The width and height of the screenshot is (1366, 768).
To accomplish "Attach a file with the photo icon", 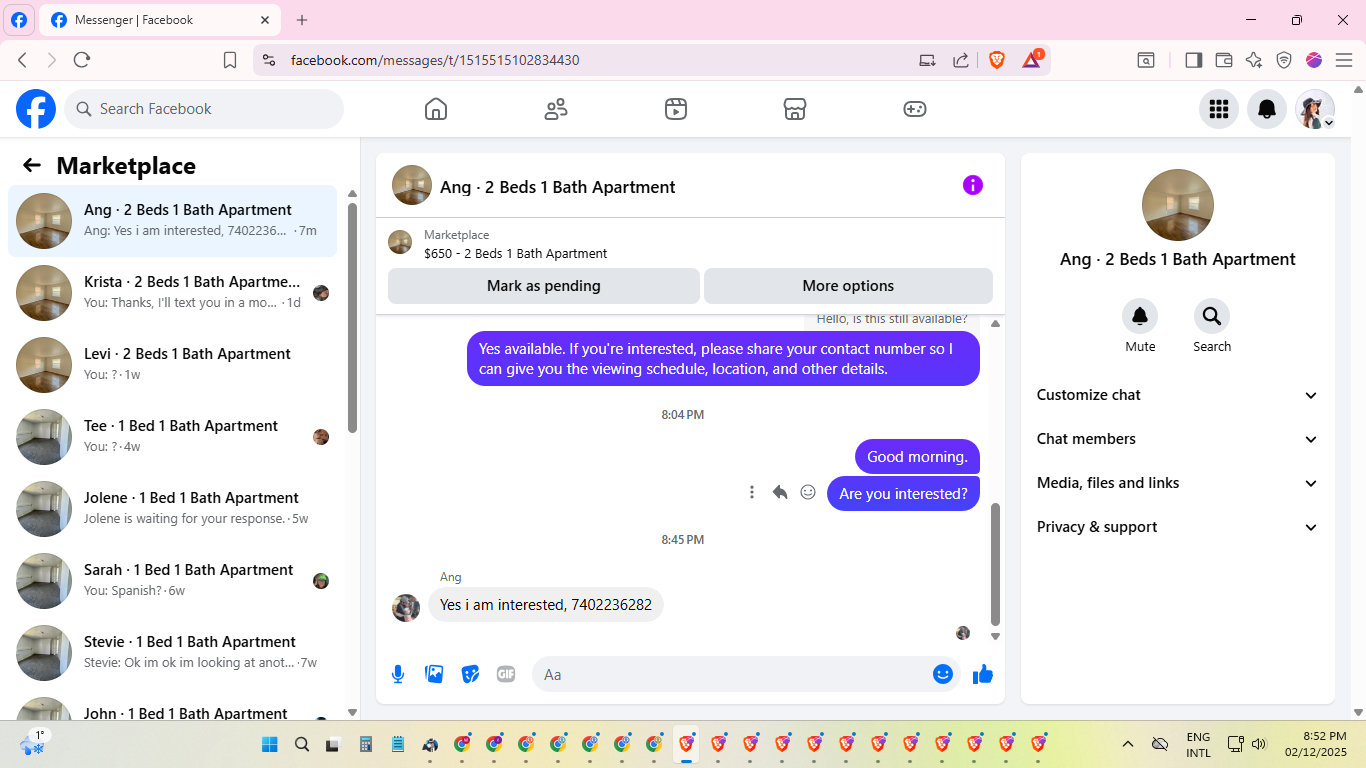I will pos(434,674).
